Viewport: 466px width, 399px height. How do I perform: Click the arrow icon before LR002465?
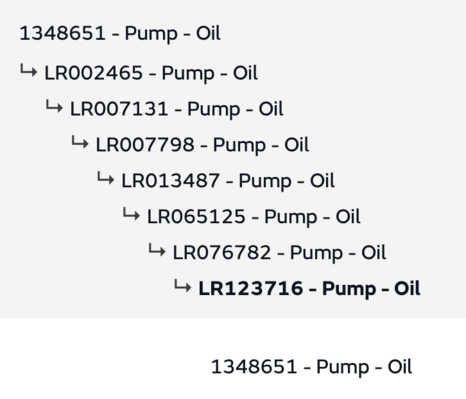[28, 70]
